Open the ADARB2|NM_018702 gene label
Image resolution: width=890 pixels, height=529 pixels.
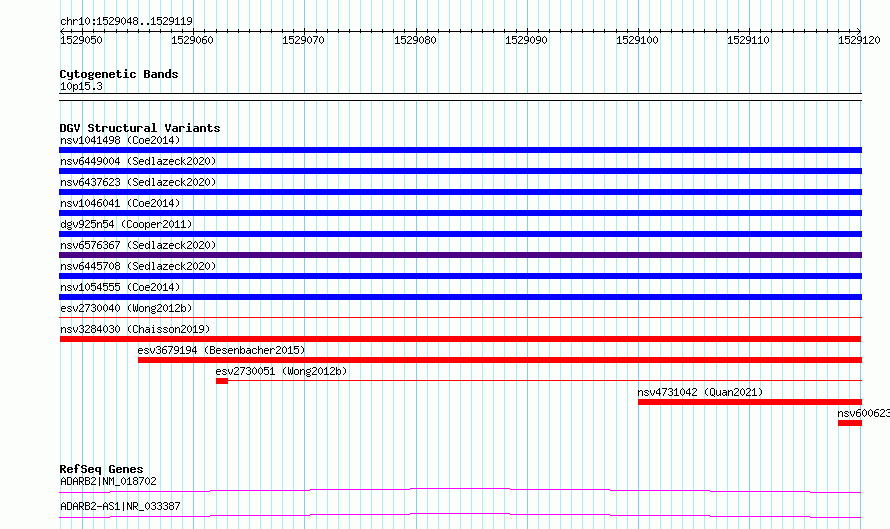pyautogui.click(x=108, y=481)
